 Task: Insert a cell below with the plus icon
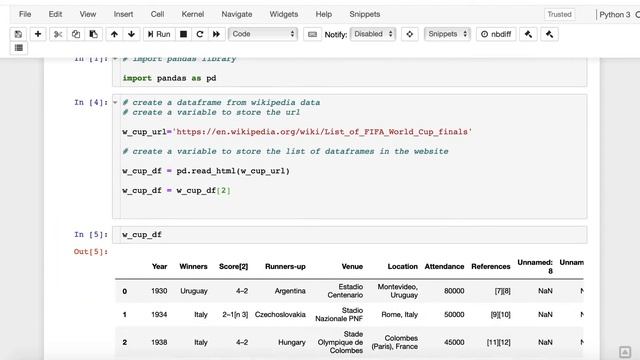38,34
